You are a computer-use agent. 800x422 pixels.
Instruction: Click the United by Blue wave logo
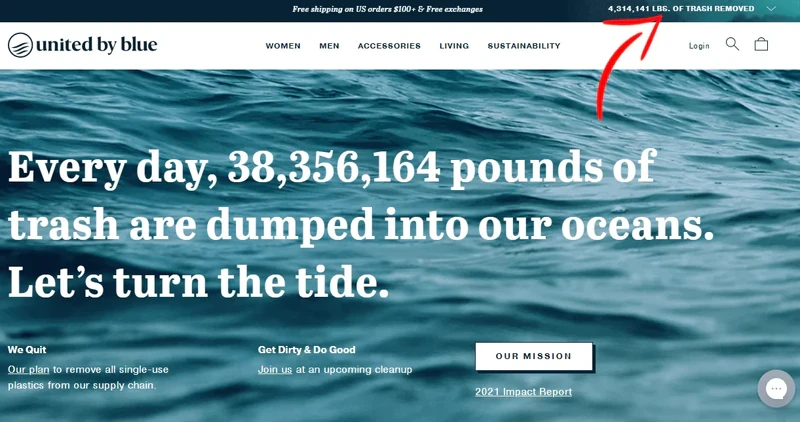20,45
